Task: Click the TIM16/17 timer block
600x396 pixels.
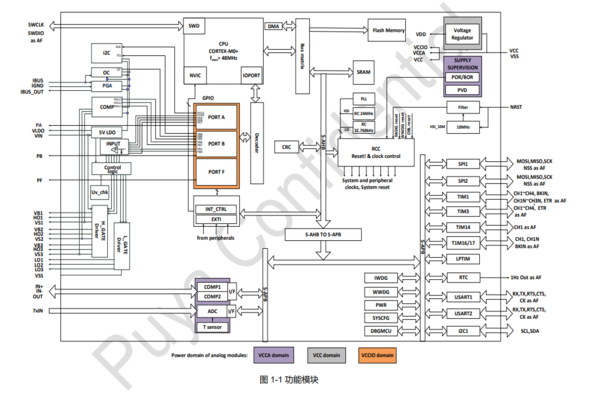Action: click(x=463, y=243)
